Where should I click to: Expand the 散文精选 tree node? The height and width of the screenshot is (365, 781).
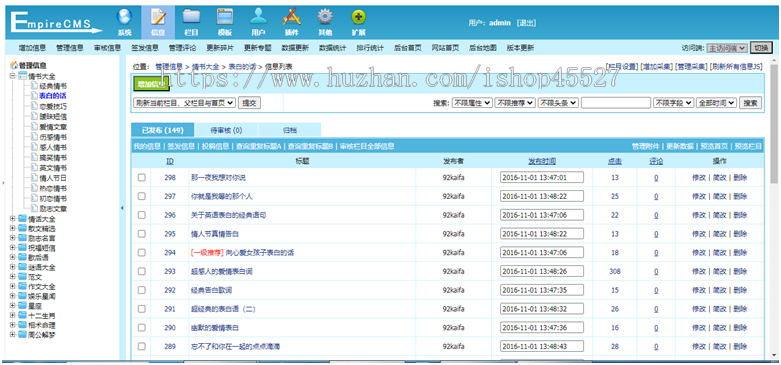(x=12, y=228)
